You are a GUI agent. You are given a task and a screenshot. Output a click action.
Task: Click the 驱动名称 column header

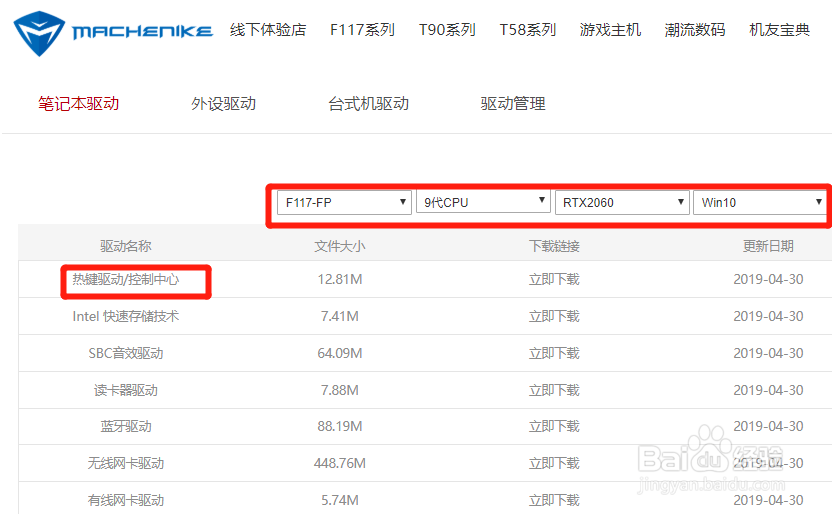(126, 246)
